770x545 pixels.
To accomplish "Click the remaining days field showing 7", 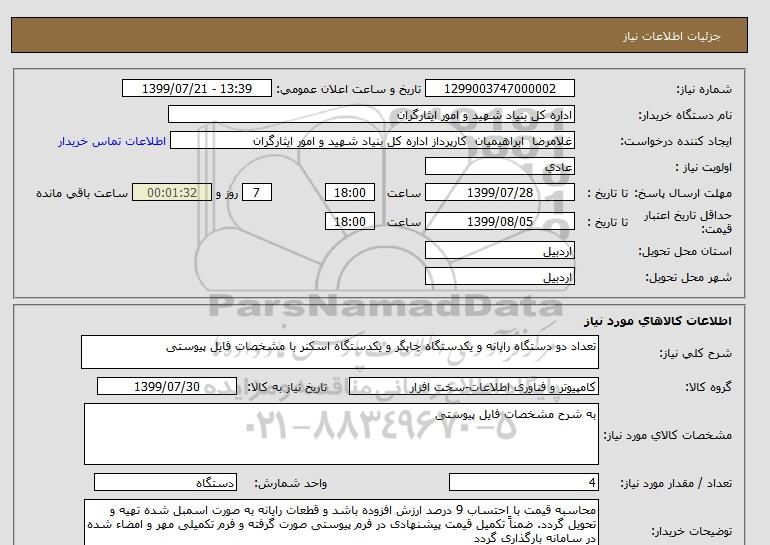I will (256, 192).
